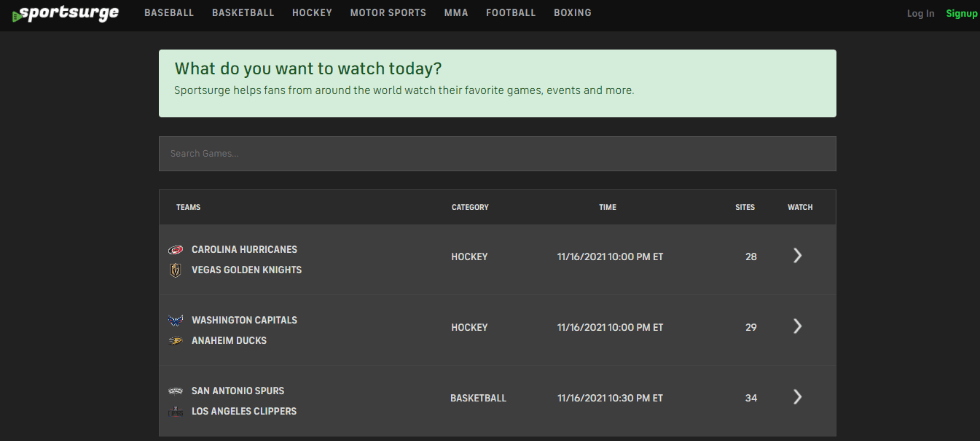Select the Anaheim Ducks team name
Screen dimensions: 980x441
pos(229,341)
